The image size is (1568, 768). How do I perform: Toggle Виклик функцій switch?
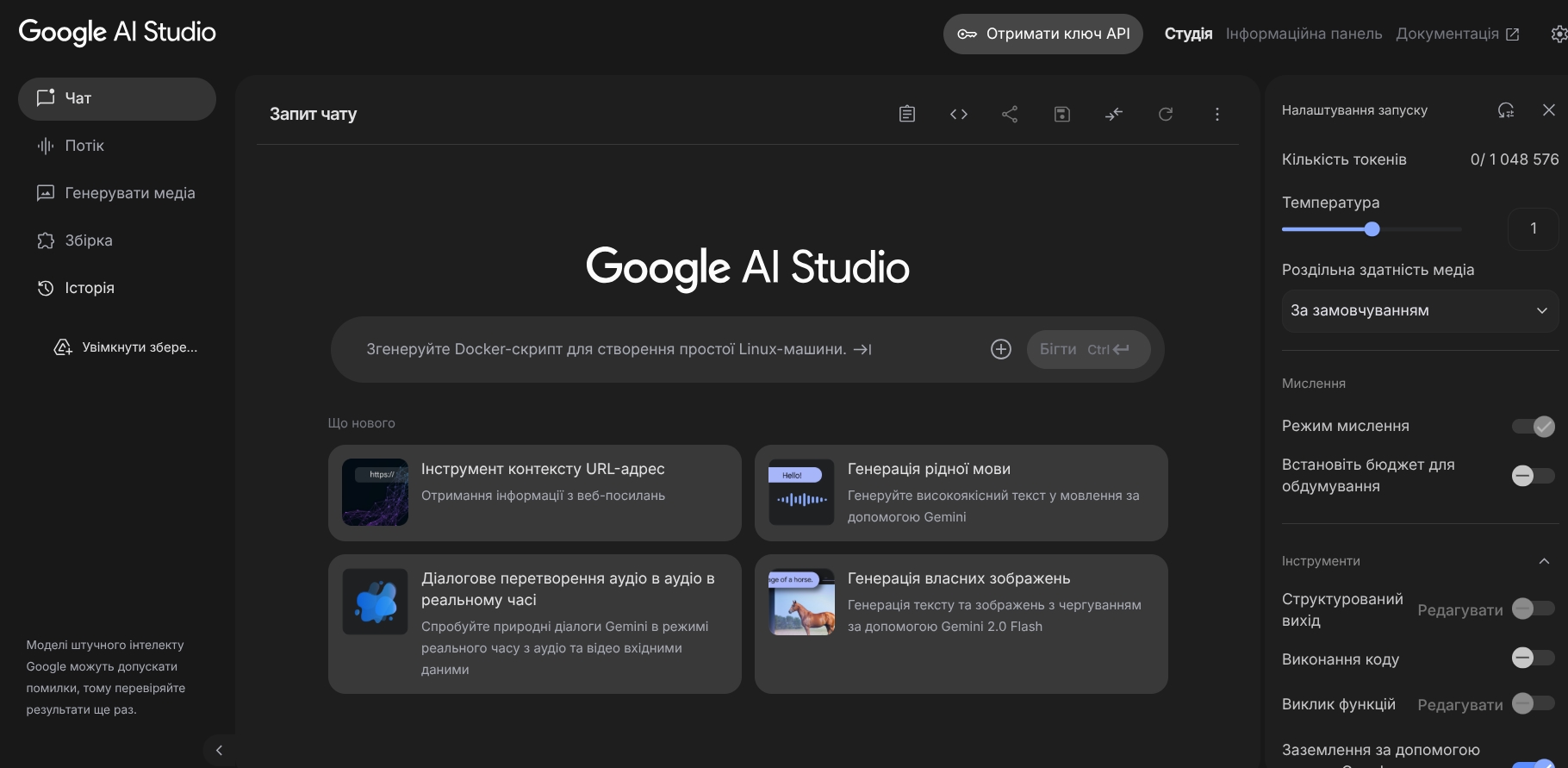point(1534,703)
